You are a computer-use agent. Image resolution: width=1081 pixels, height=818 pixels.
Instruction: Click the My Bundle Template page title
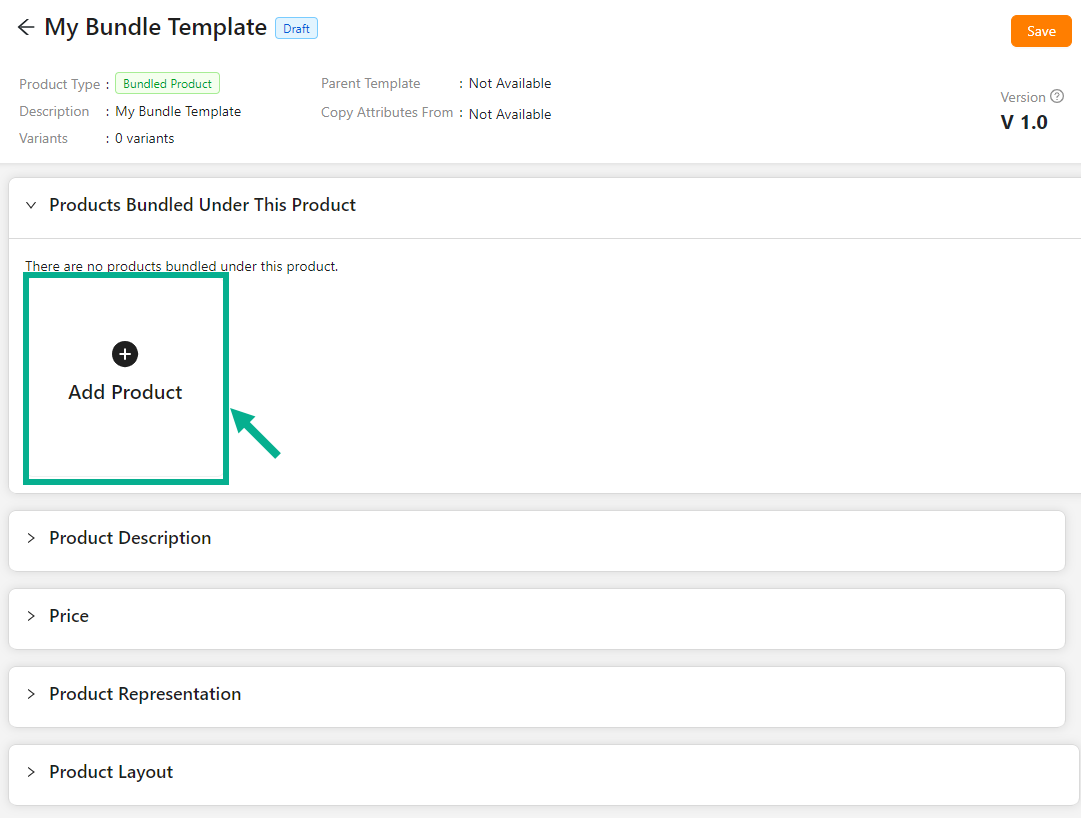pos(155,28)
